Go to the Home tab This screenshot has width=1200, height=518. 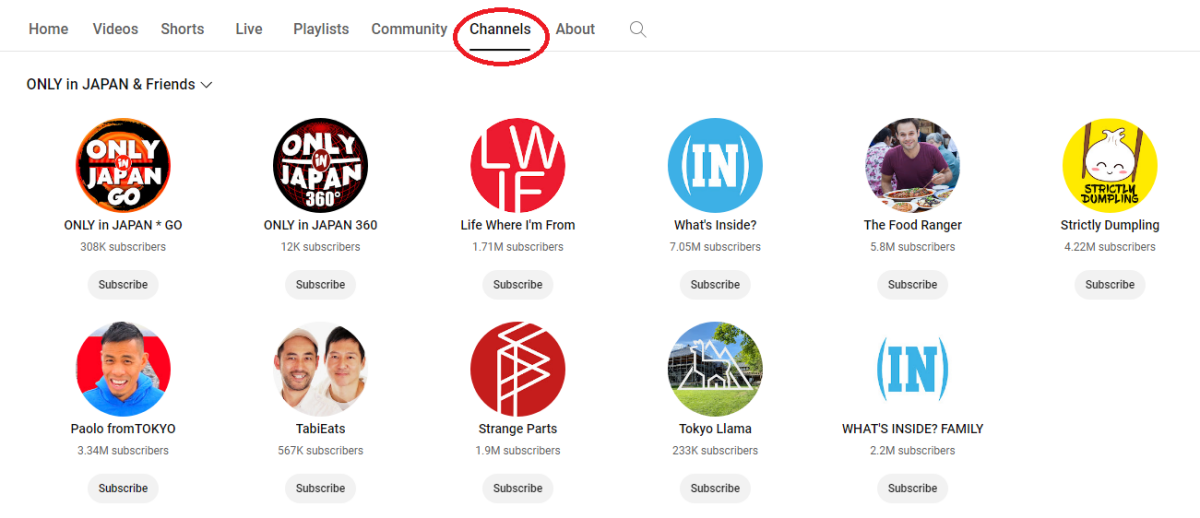coord(48,29)
